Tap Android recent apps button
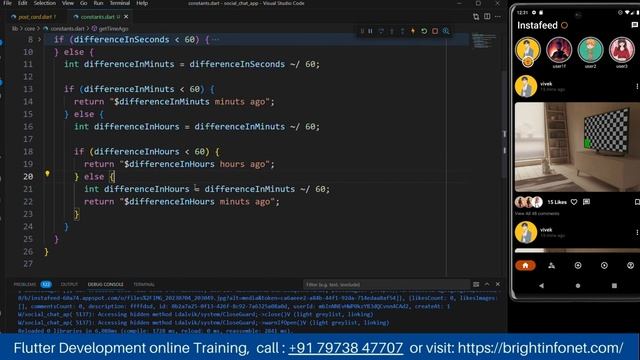Screen dimensions: 640x360 pos(614,286)
